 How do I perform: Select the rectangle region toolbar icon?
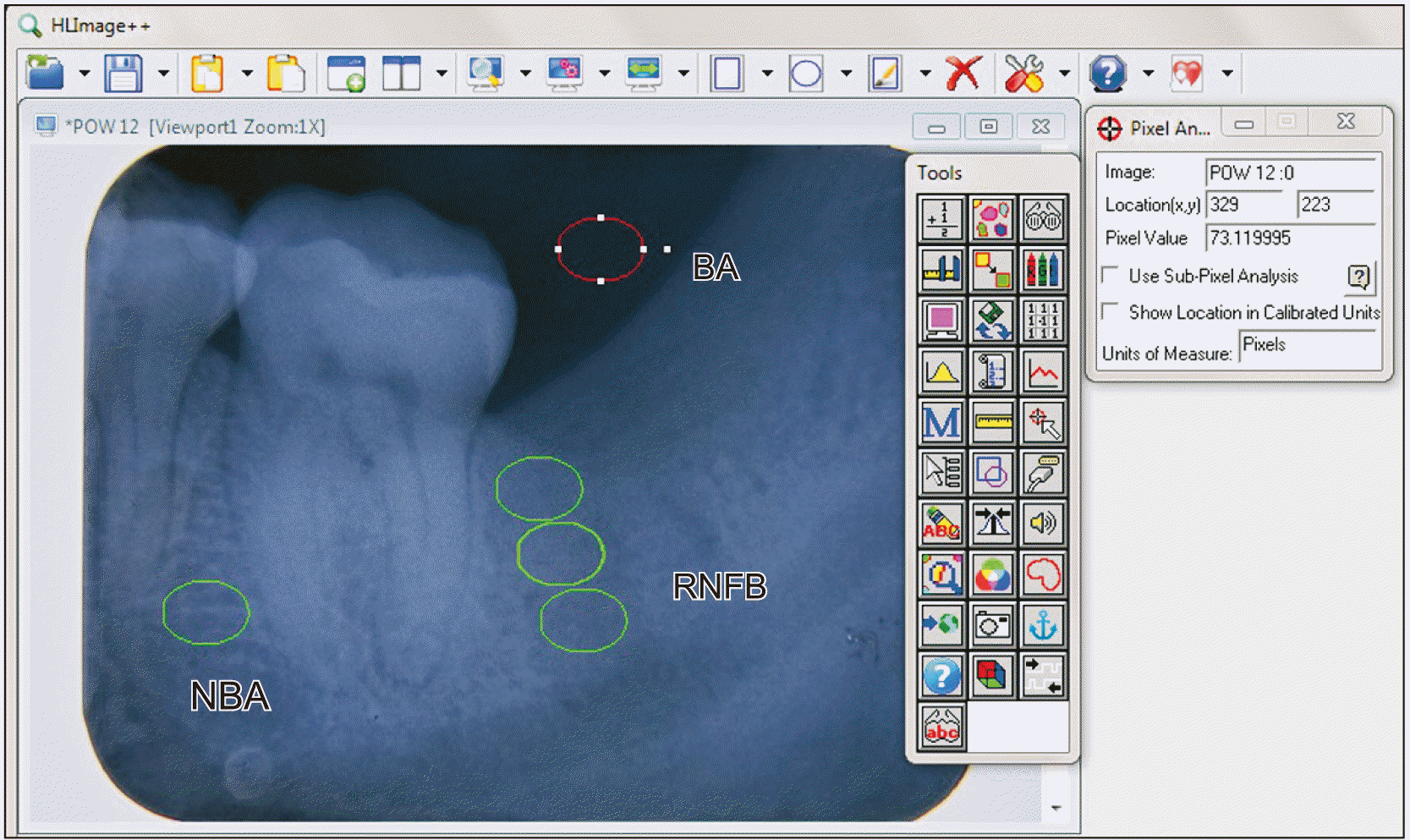pos(727,73)
